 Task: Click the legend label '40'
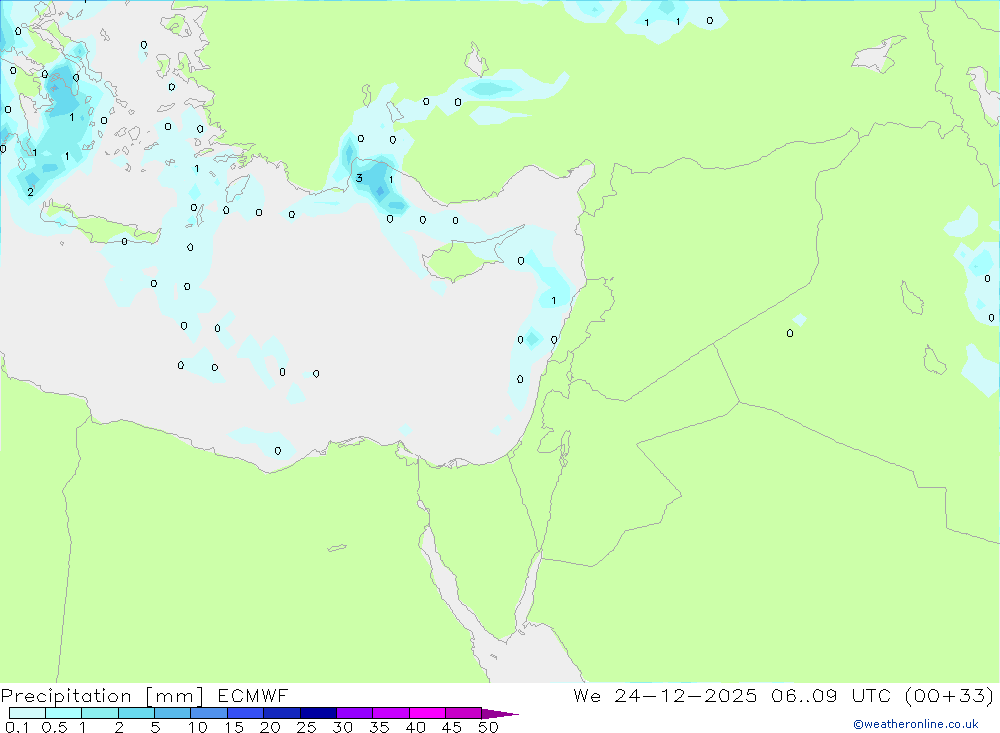pyautogui.click(x=415, y=727)
